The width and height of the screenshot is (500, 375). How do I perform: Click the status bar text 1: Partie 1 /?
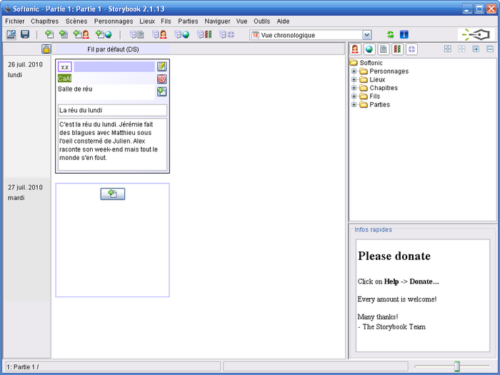click(x=23, y=367)
